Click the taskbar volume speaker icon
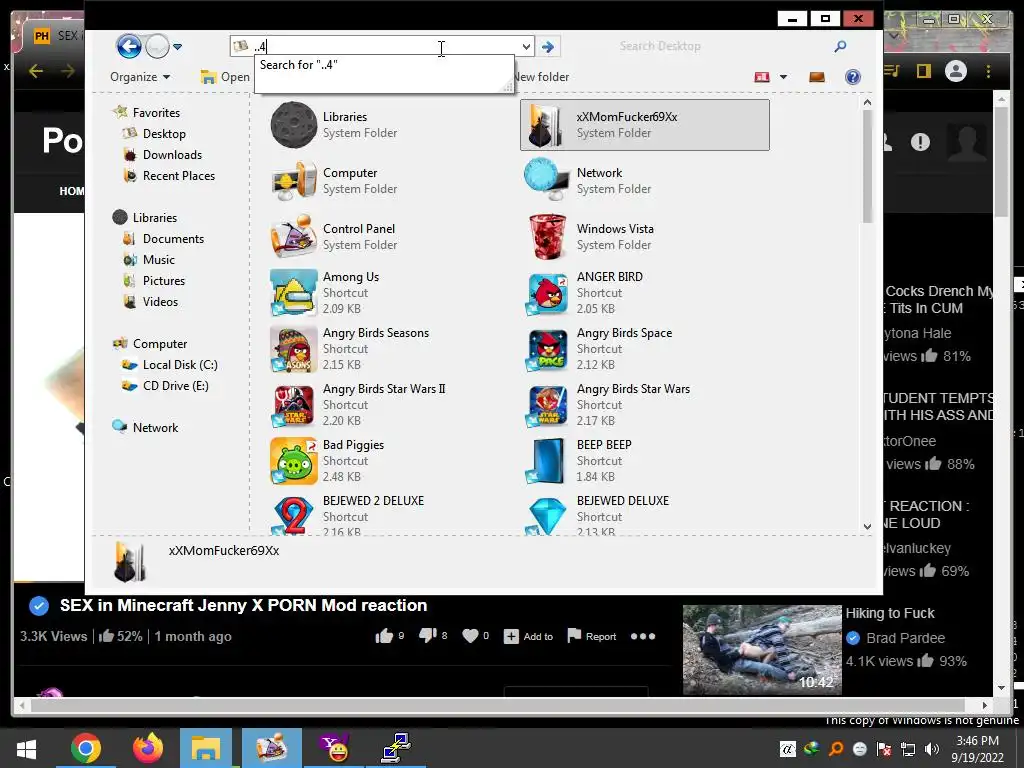This screenshot has width=1024, height=768. pos(932,748)
